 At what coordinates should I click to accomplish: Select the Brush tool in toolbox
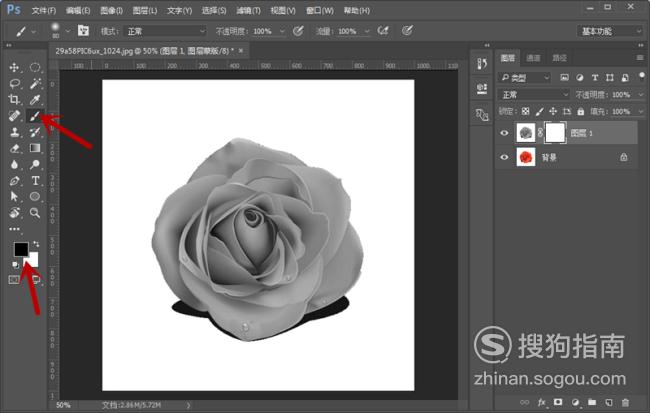35,116
